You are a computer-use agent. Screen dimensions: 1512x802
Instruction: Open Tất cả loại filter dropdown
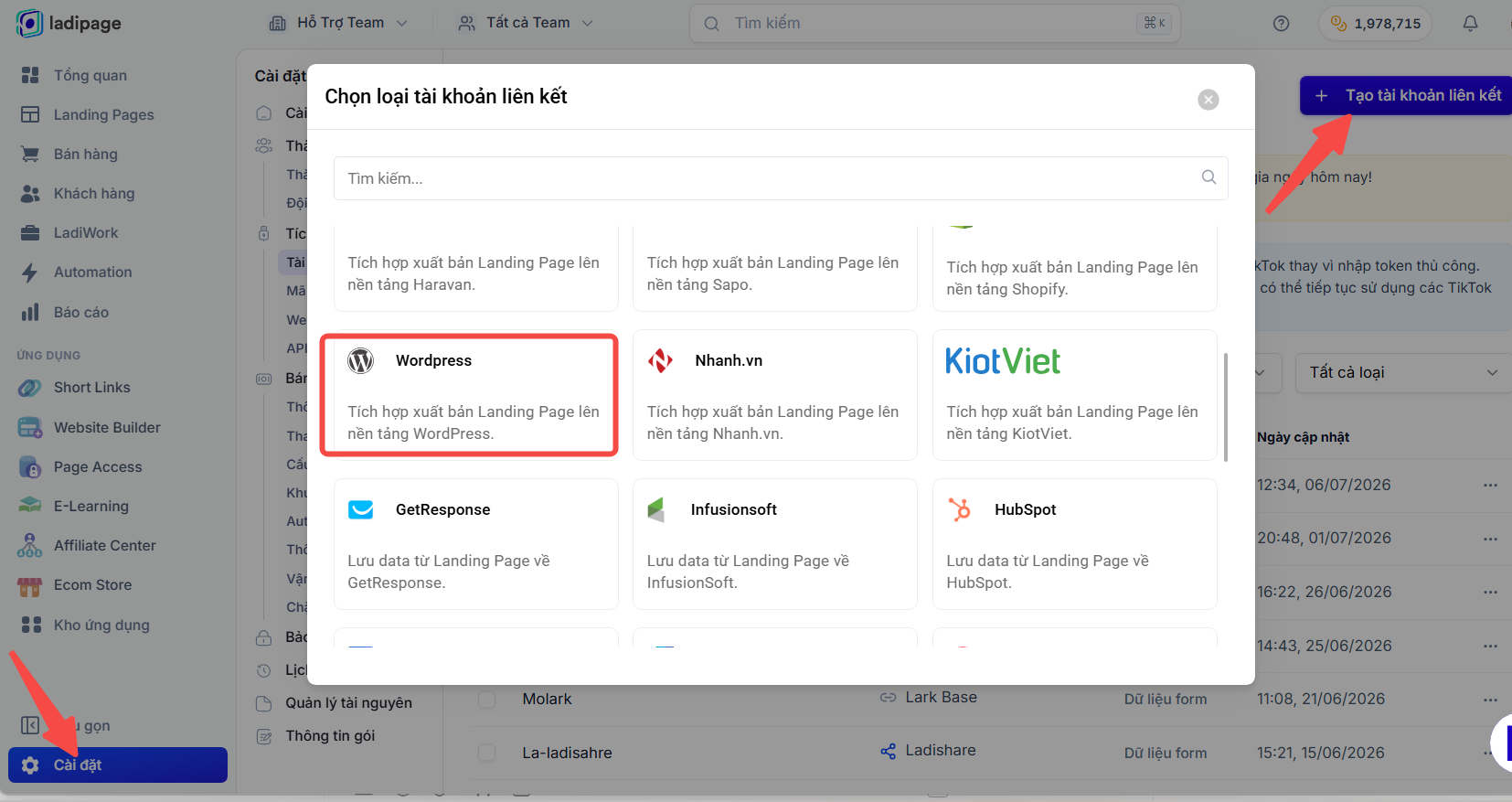[x=1403, y=372]
